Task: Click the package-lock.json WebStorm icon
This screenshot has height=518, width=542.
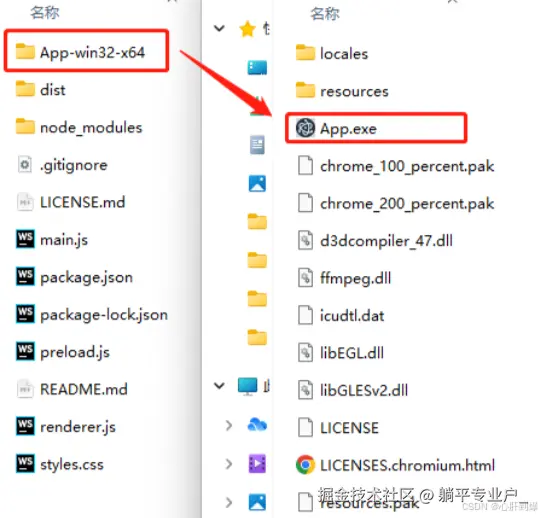Action: (25, 313)
